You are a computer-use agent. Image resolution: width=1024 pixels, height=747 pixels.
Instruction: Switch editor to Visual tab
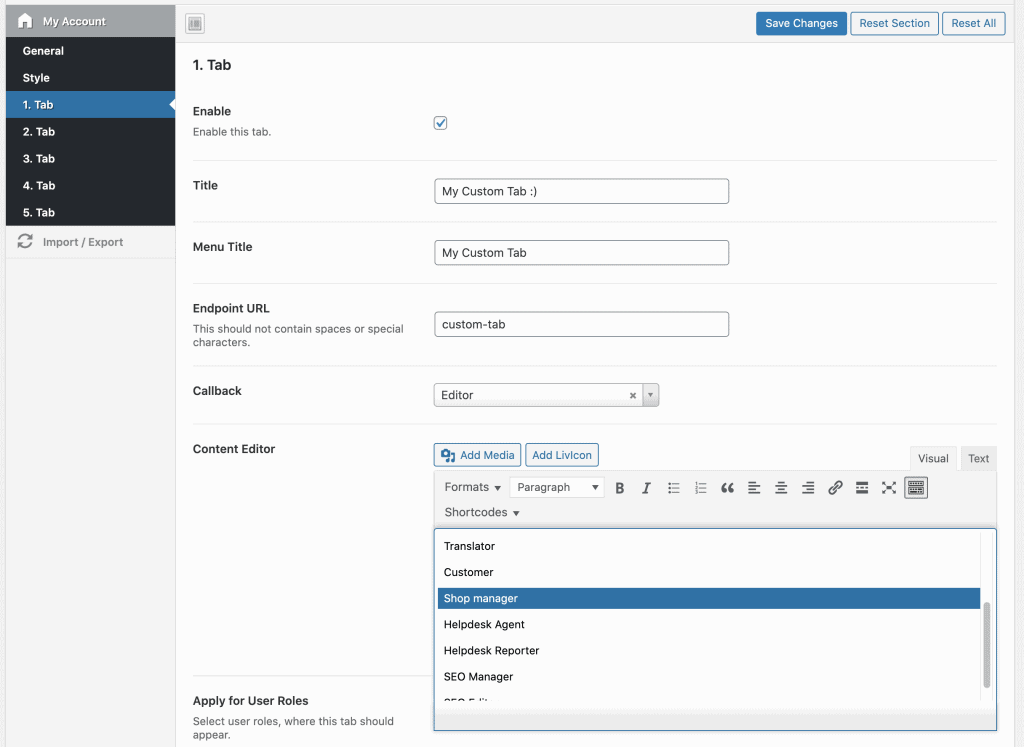[x=933, y=458]
